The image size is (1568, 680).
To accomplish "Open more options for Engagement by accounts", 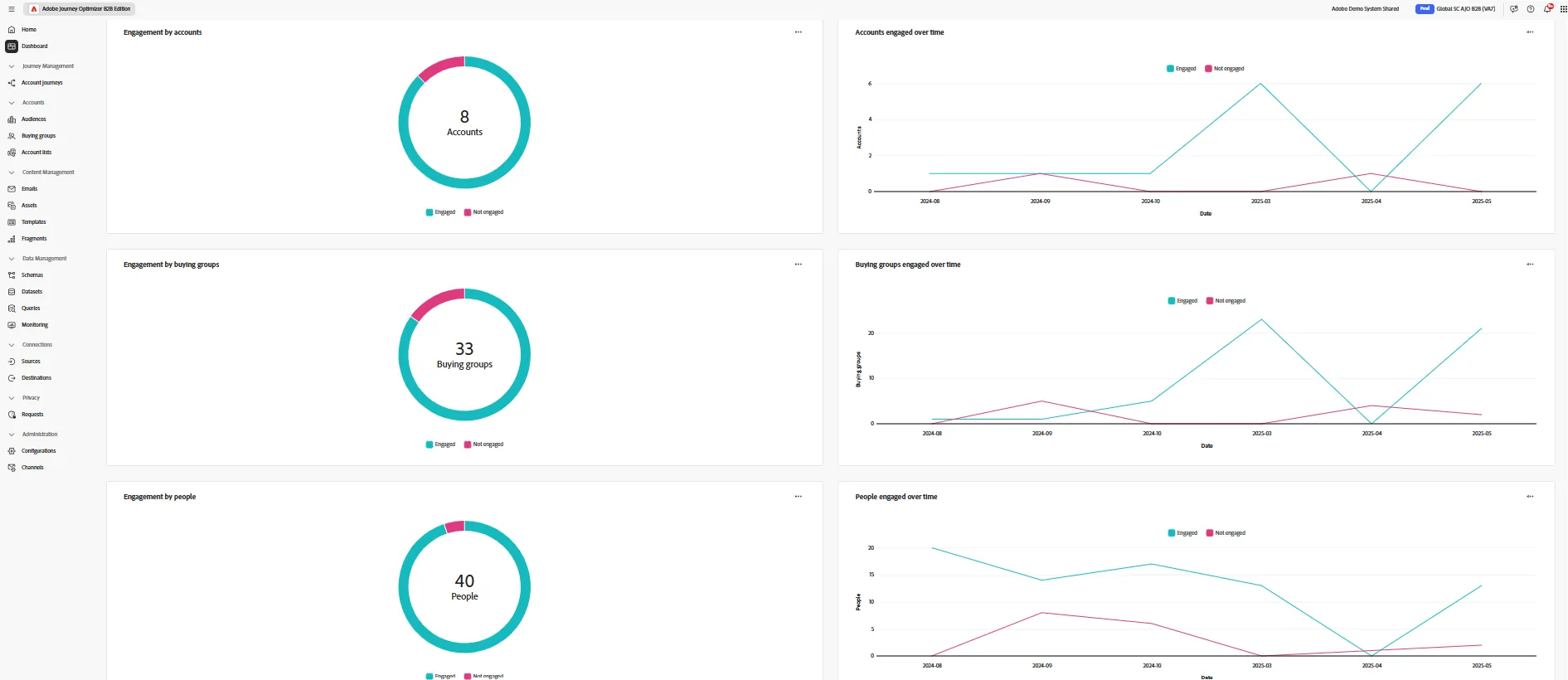I will (799, 32).
